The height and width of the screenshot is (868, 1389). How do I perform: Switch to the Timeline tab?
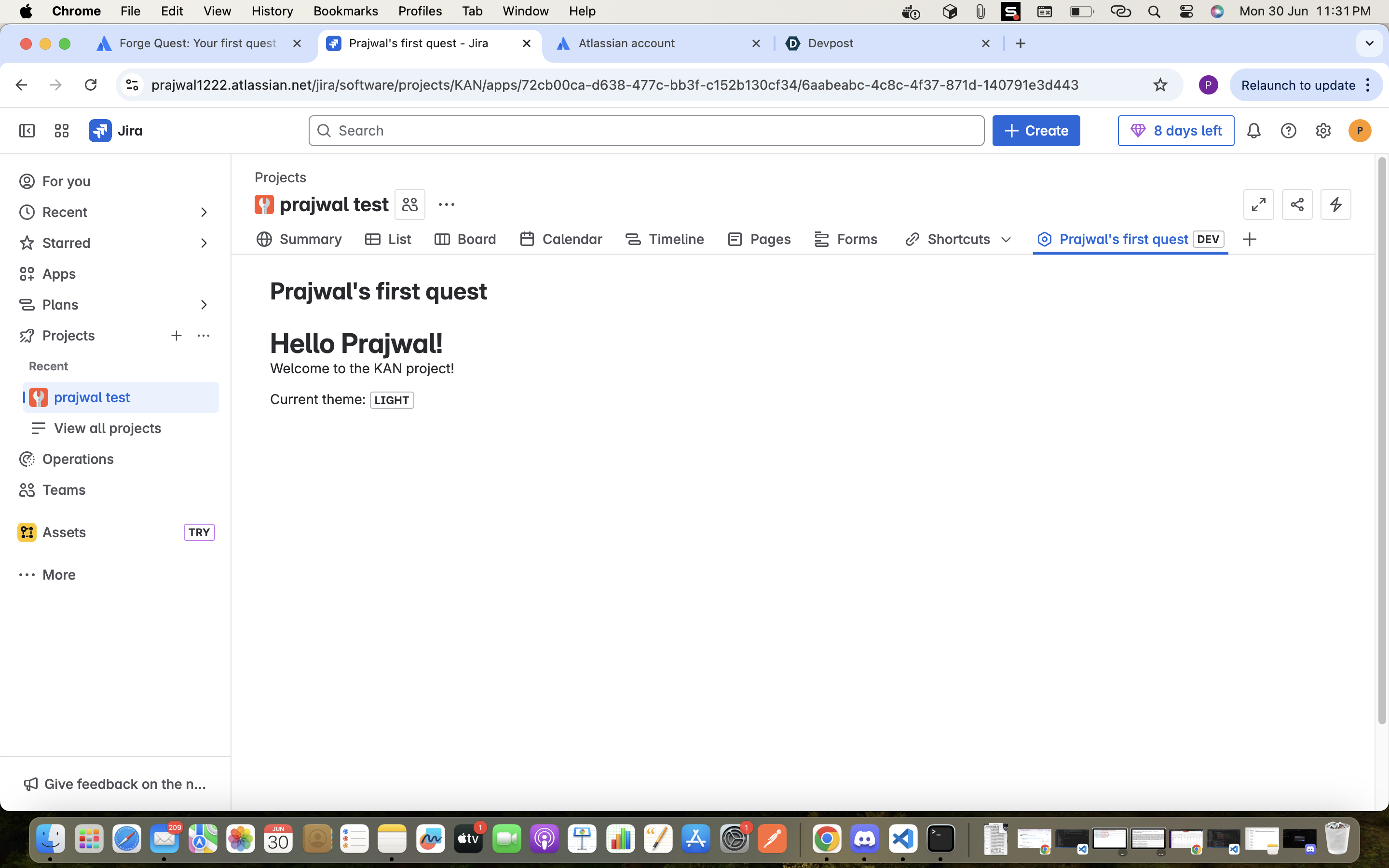point(665,239)
